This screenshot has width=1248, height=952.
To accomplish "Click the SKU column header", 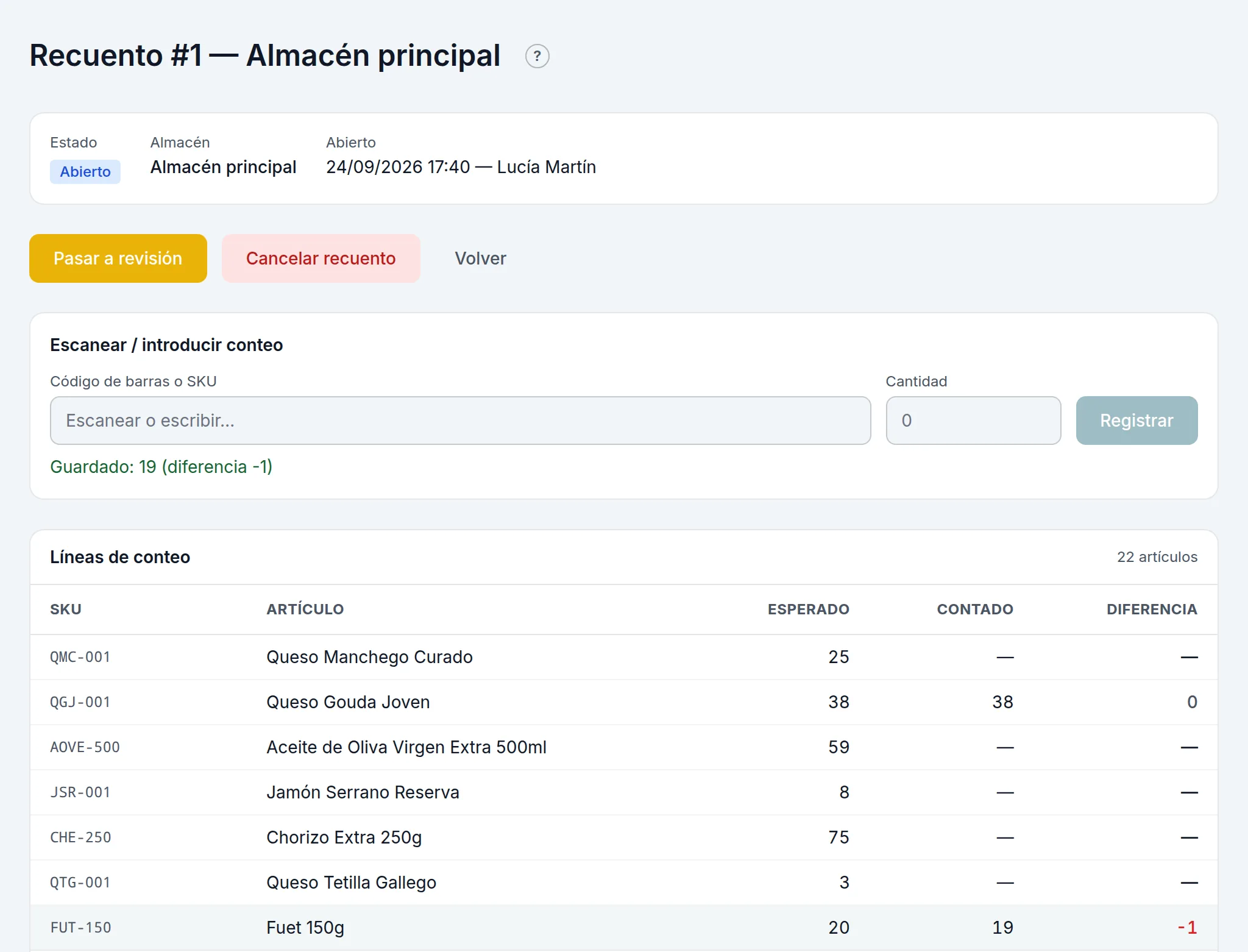I will 66,609.
